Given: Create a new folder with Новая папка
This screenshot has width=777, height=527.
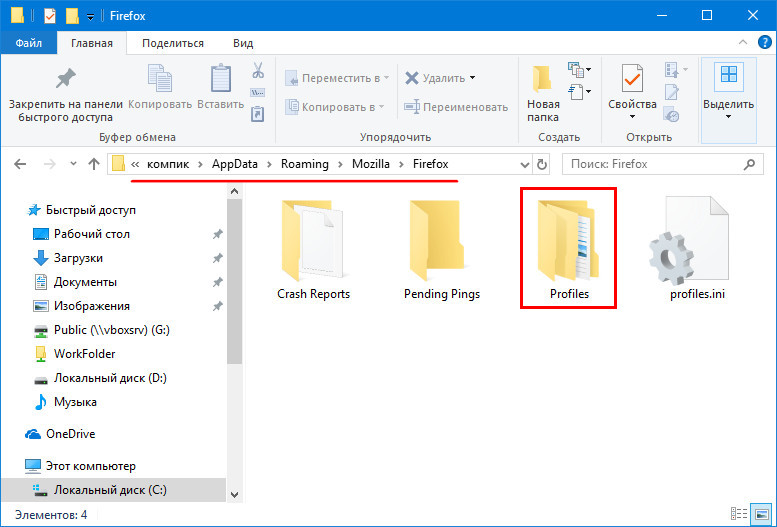Looking at the screenshot, I should [543, 90].
